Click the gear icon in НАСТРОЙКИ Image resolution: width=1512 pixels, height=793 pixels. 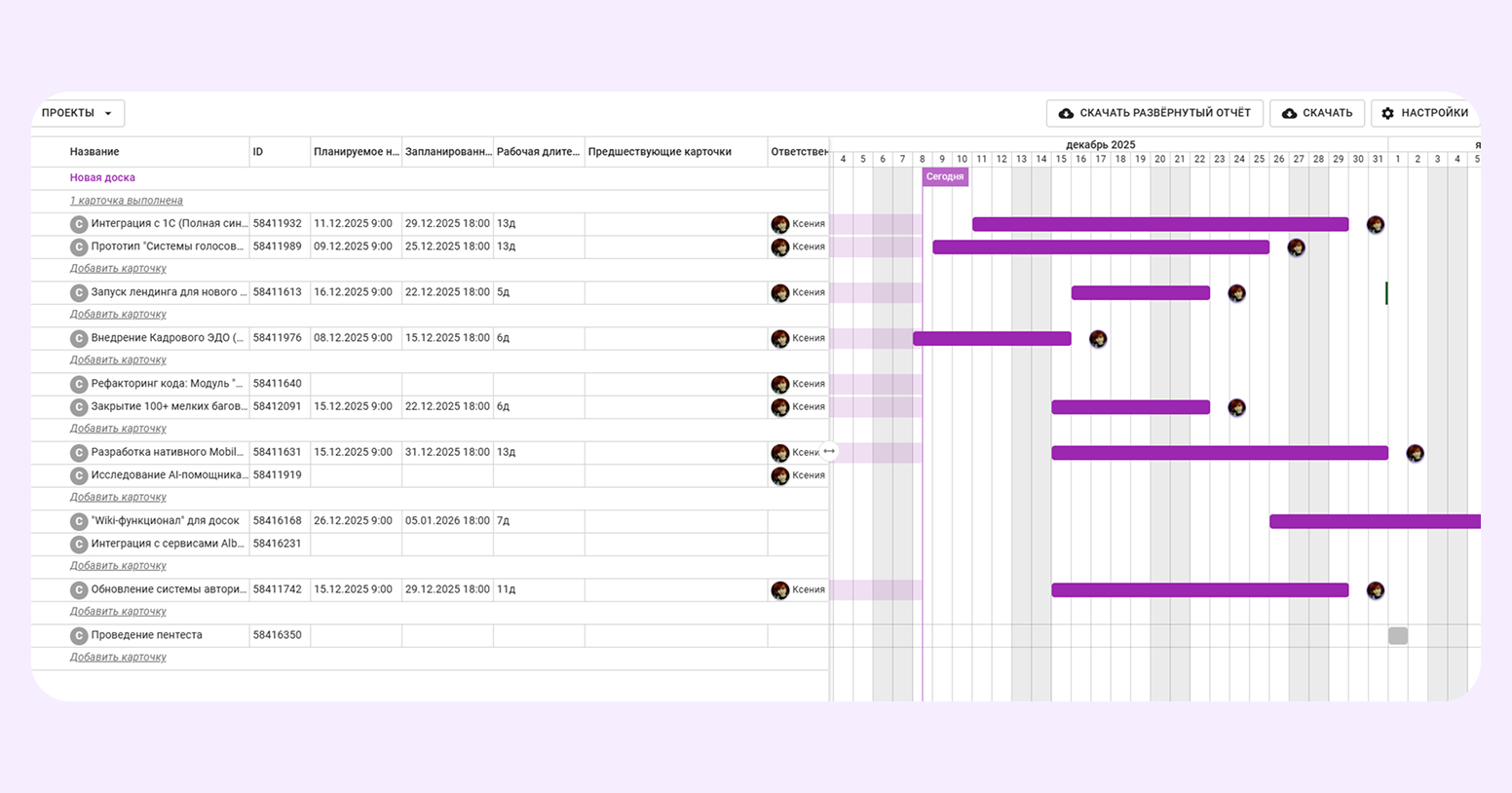click(1388, 113)
